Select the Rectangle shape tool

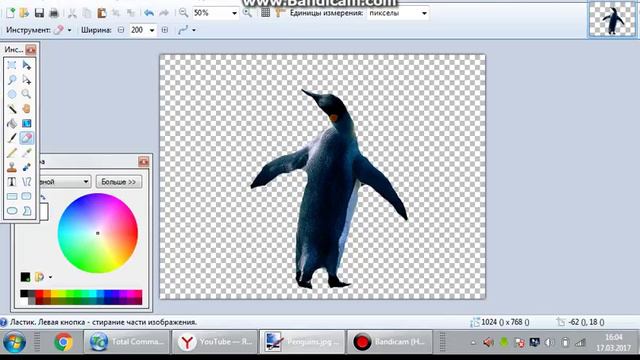[12, 196]
